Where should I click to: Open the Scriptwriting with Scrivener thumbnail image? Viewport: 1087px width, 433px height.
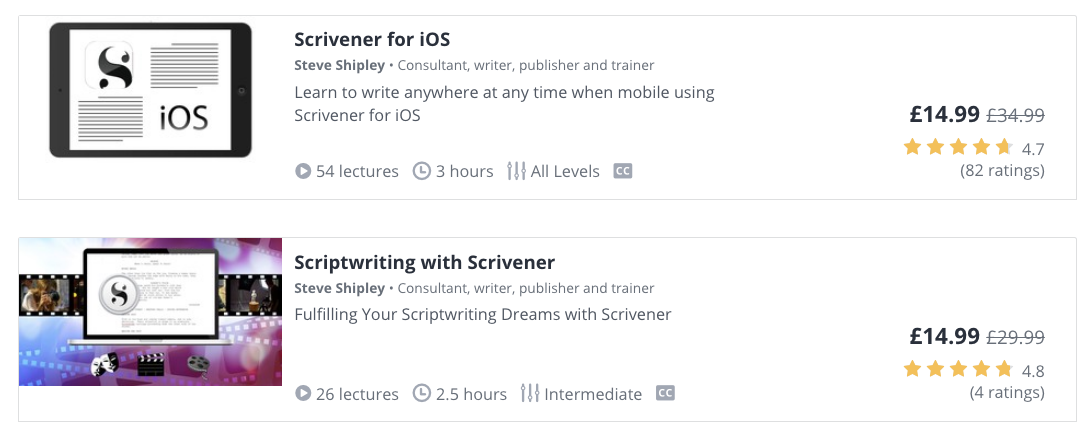click(150, 312)
